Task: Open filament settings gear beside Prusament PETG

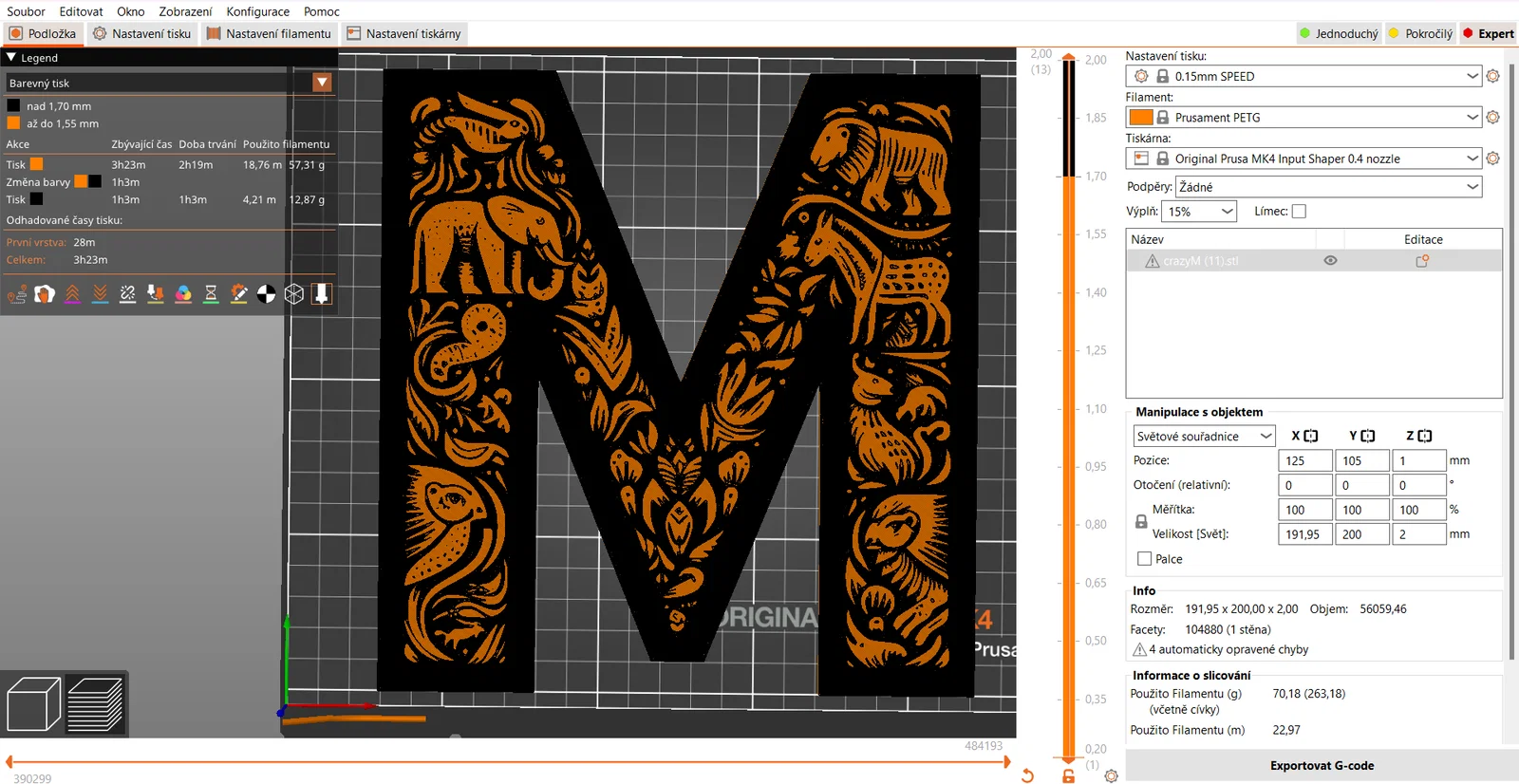Action: [1492, 117]
